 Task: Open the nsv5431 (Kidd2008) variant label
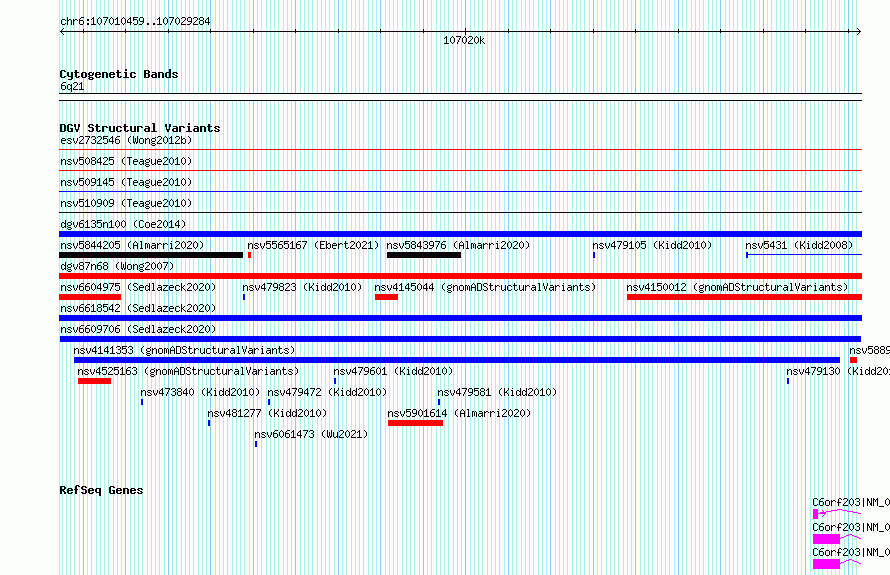(799, 245)
